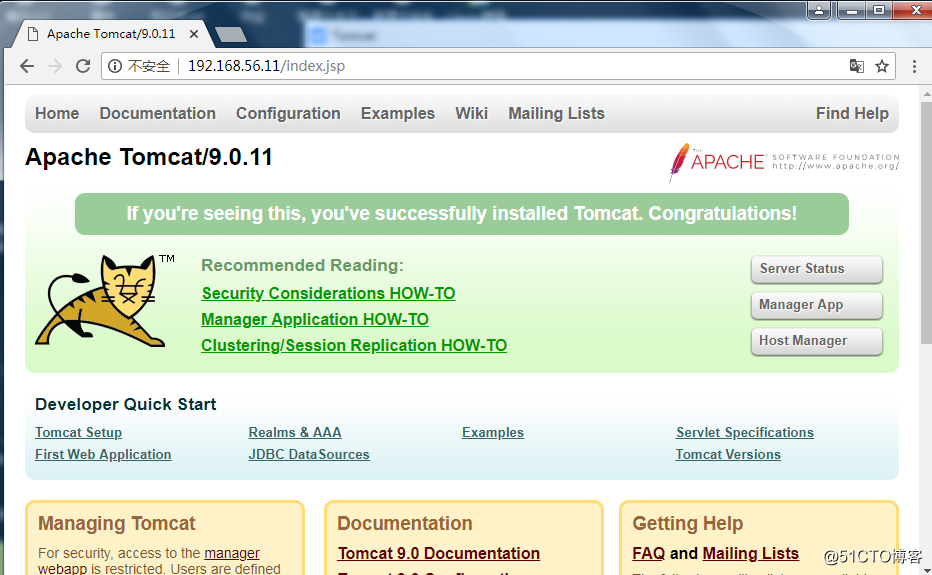This screenshot has width=932, height=575.
Task: Click the Recommended Reading heading
Action: pyautogui.click(x=303, y=265)
